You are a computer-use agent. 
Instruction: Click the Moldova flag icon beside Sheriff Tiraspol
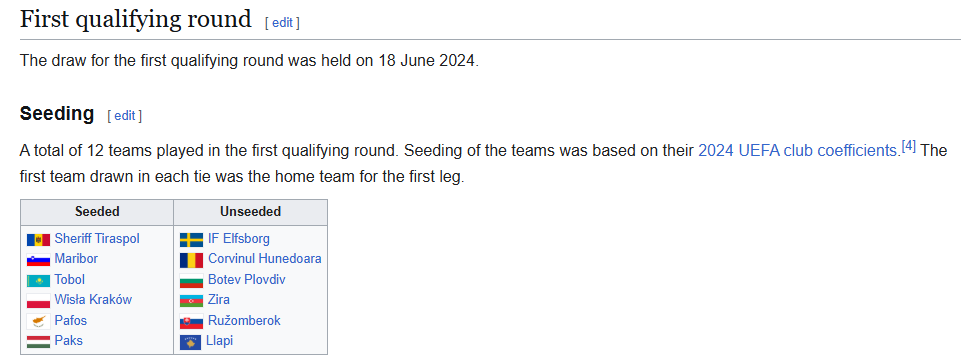pos(38,240)
